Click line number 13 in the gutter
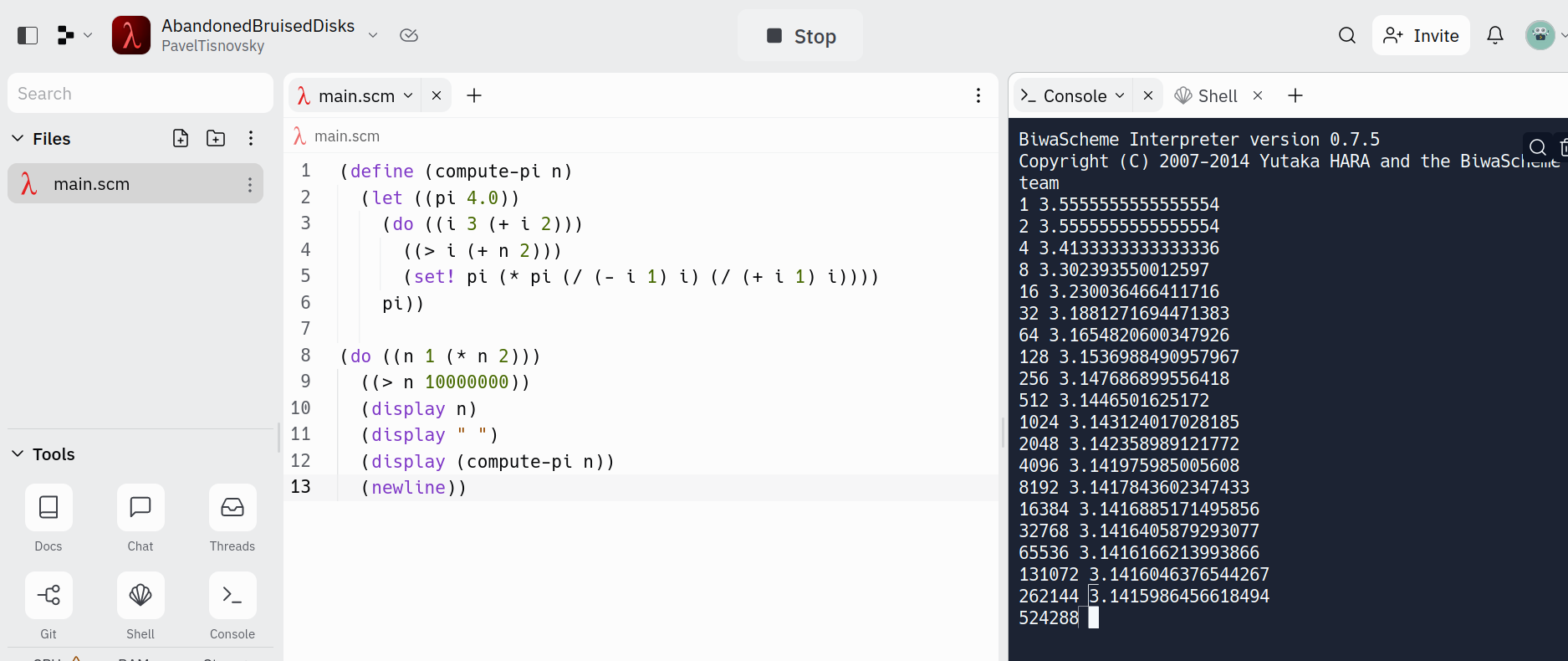The width and height of the screenshot is (1568, 661). [x=301, y=486]
